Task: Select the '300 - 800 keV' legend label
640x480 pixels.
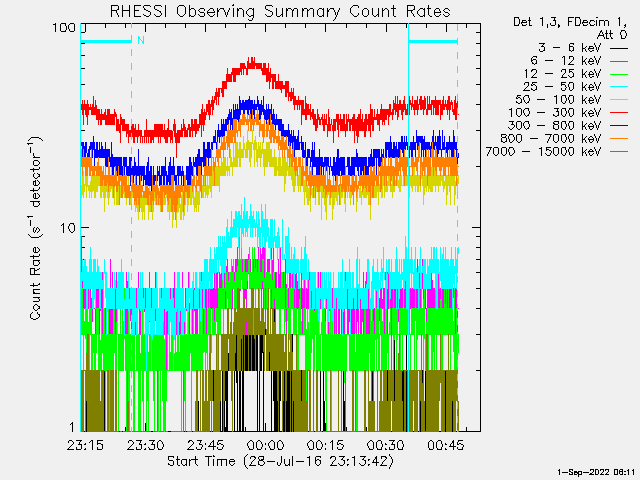Action: (x=554, y=126)
